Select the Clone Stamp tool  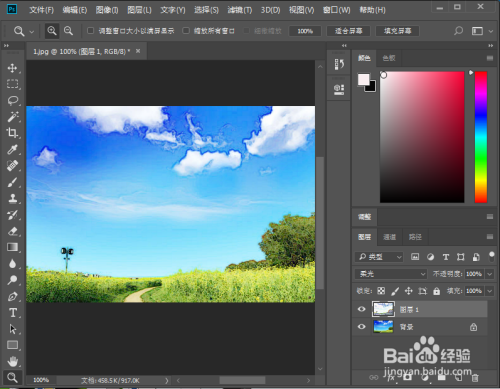coord(13,198)
